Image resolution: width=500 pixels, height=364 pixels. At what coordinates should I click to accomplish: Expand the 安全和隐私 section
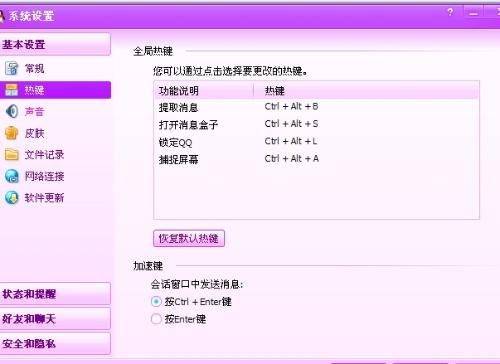pos(55,343)
